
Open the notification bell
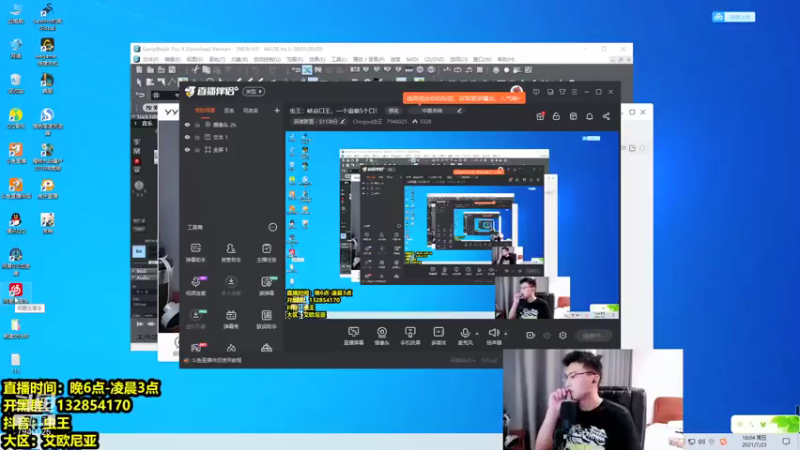pyautogui.click(x=589, y=116)
